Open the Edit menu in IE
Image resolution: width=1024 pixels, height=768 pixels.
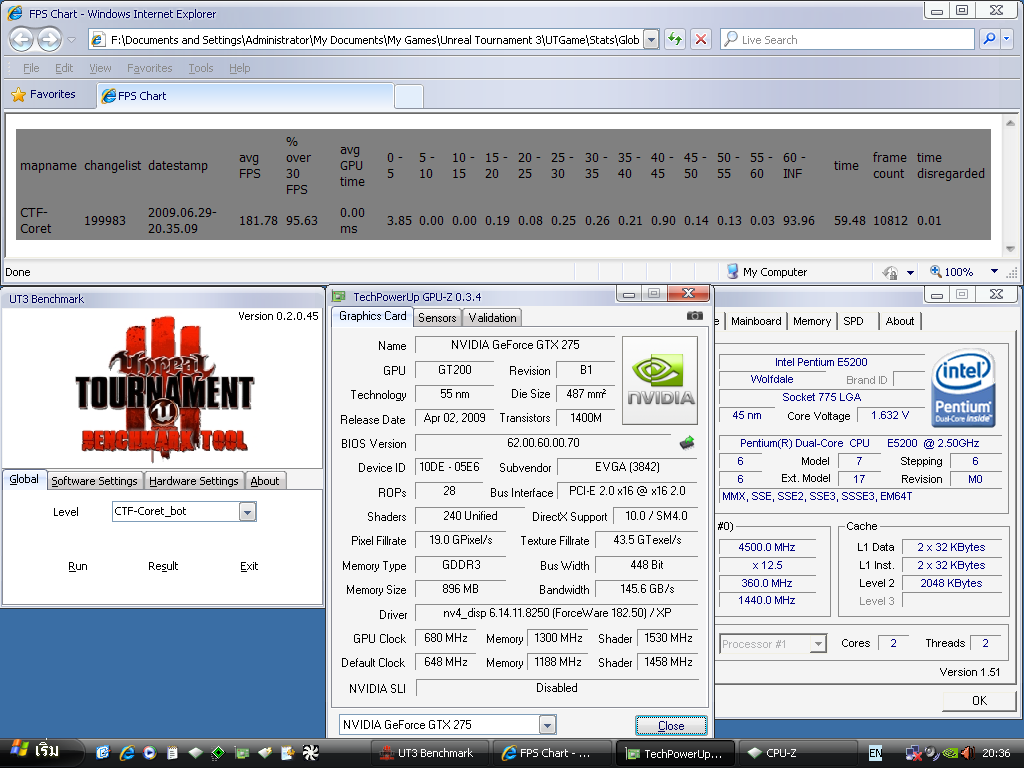(64, 68)
